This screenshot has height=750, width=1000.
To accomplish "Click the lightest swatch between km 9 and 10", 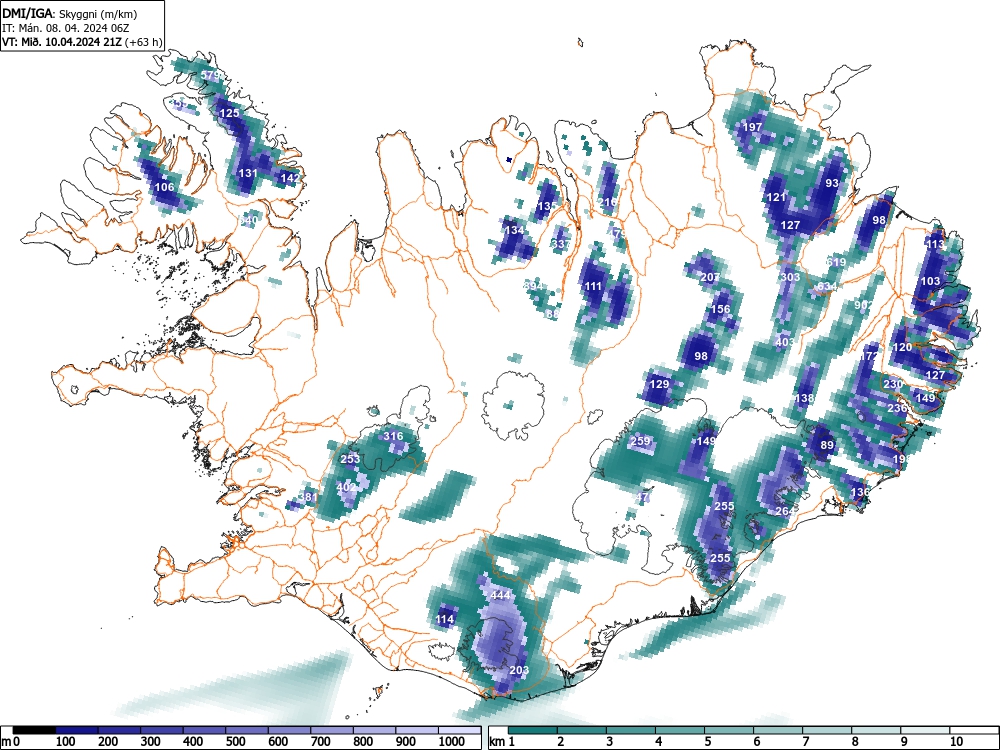I will [x=925, y=730].
